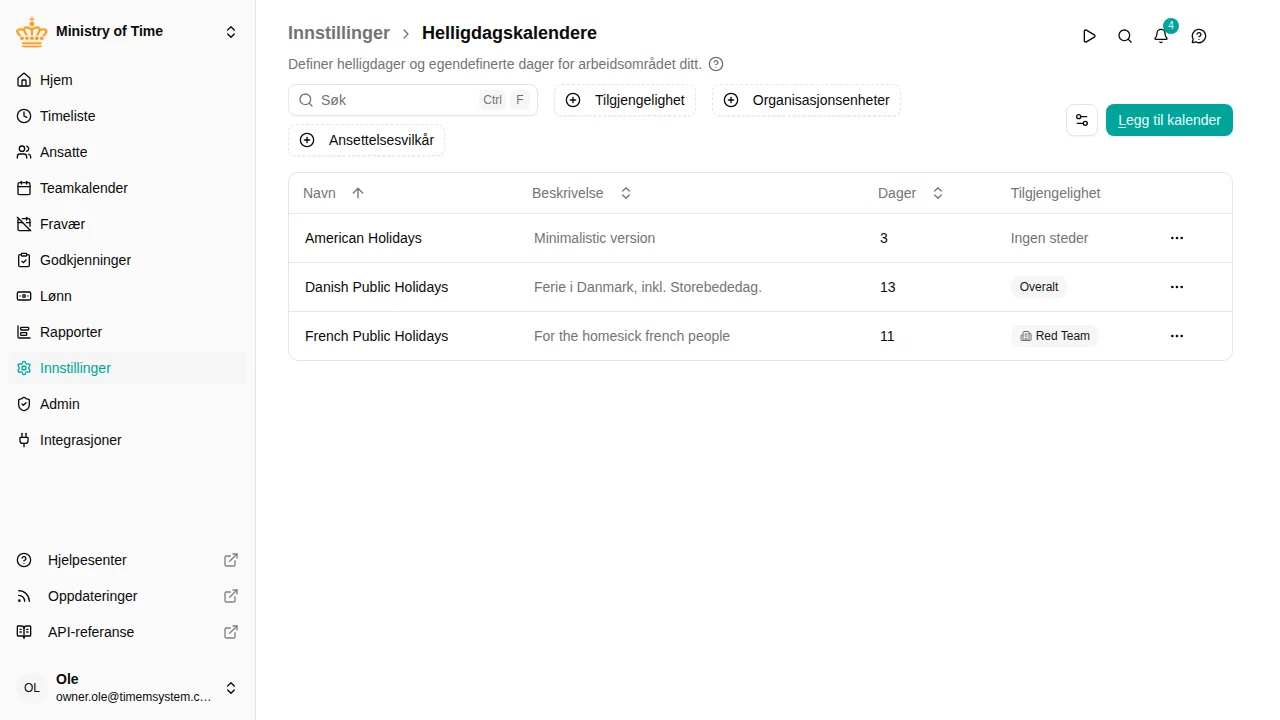Click the Admin shield icon
Image resolution: width=1280 pixels, height=720 pixels.
(24, 404)
